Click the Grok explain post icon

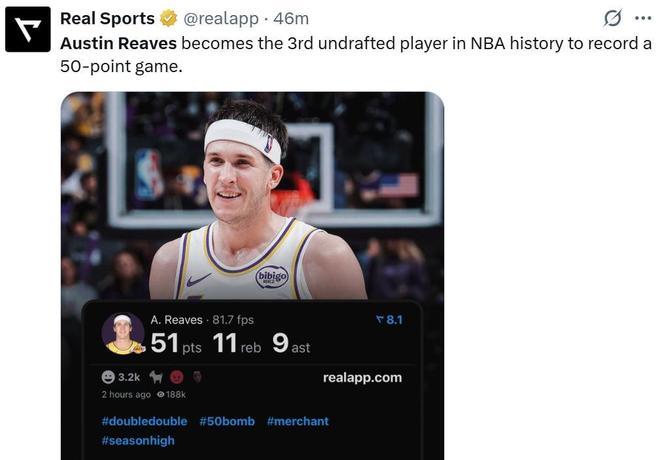coord(613,19)
